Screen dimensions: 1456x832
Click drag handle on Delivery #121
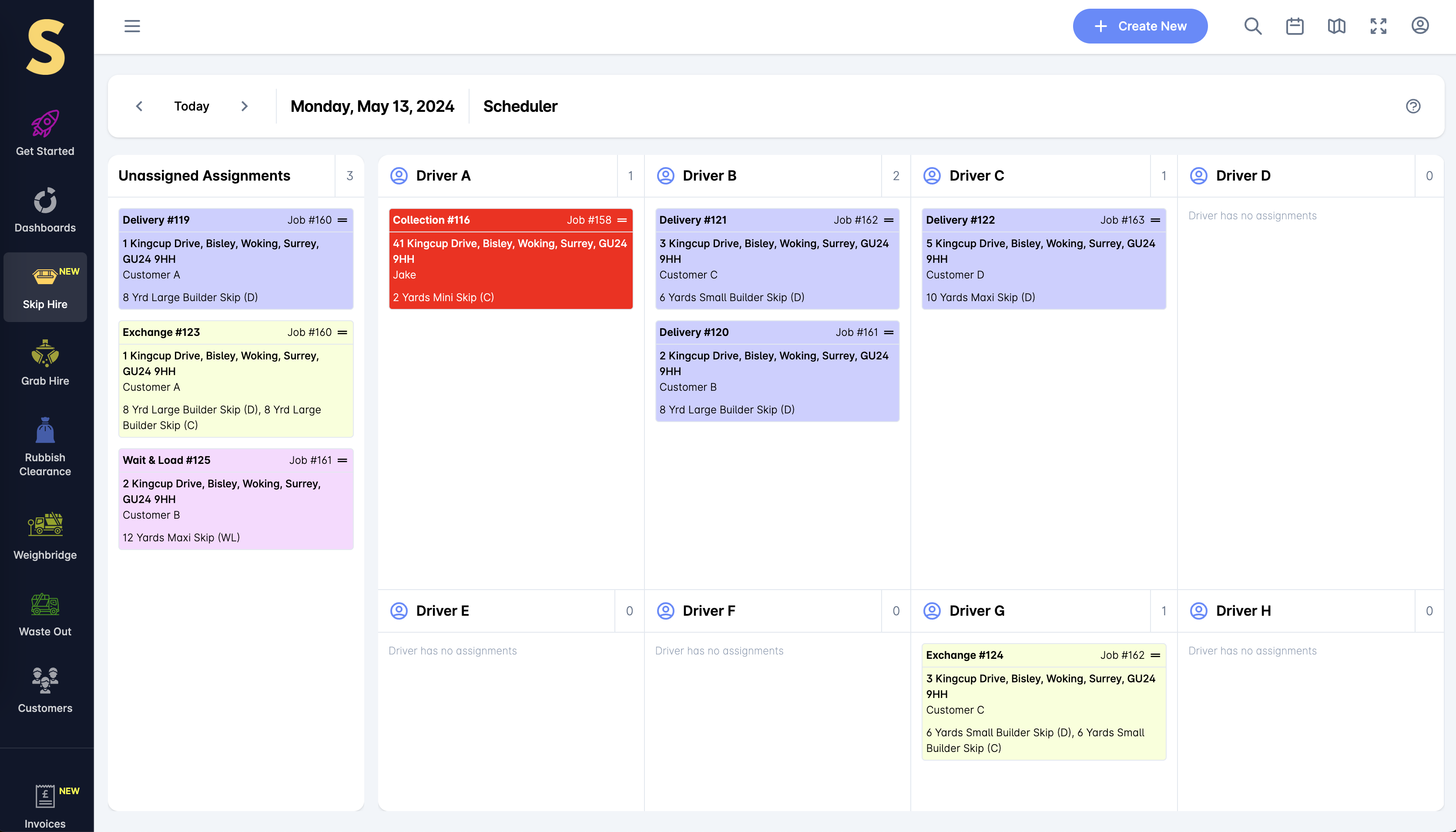[x=889, y=220]
